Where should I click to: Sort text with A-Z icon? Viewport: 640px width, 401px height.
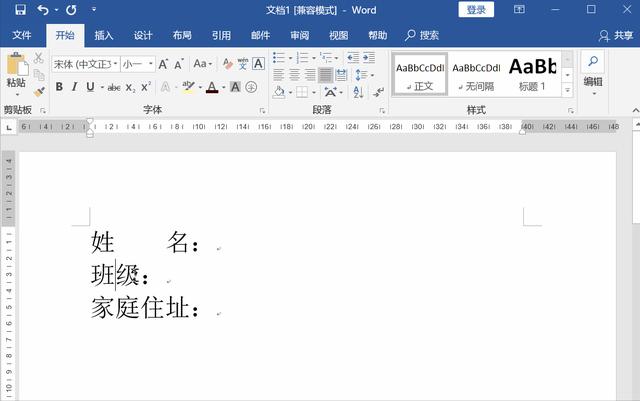pyautogui.click(x=358, y=92)
